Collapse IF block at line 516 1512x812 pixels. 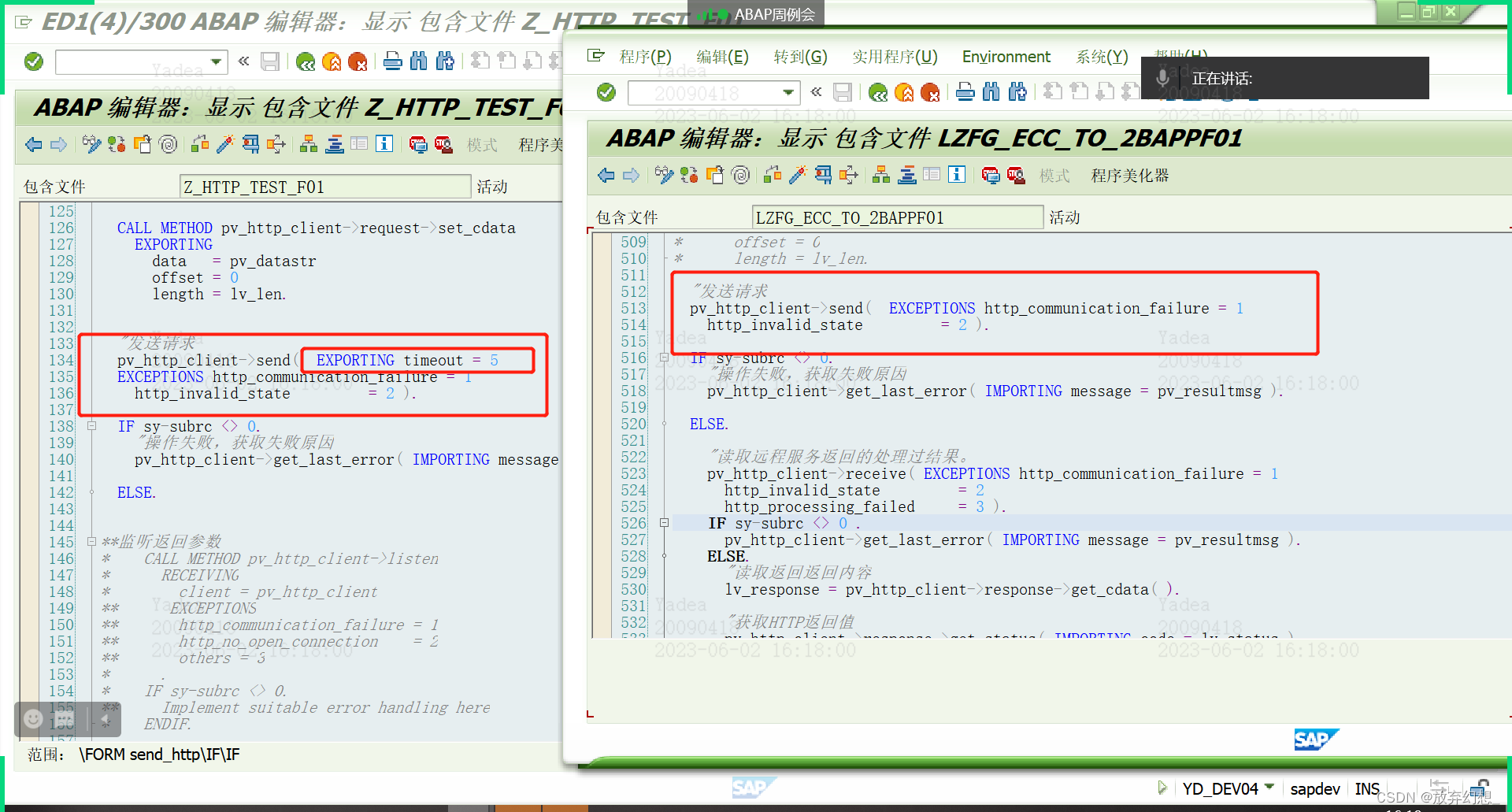pos(665,358)
